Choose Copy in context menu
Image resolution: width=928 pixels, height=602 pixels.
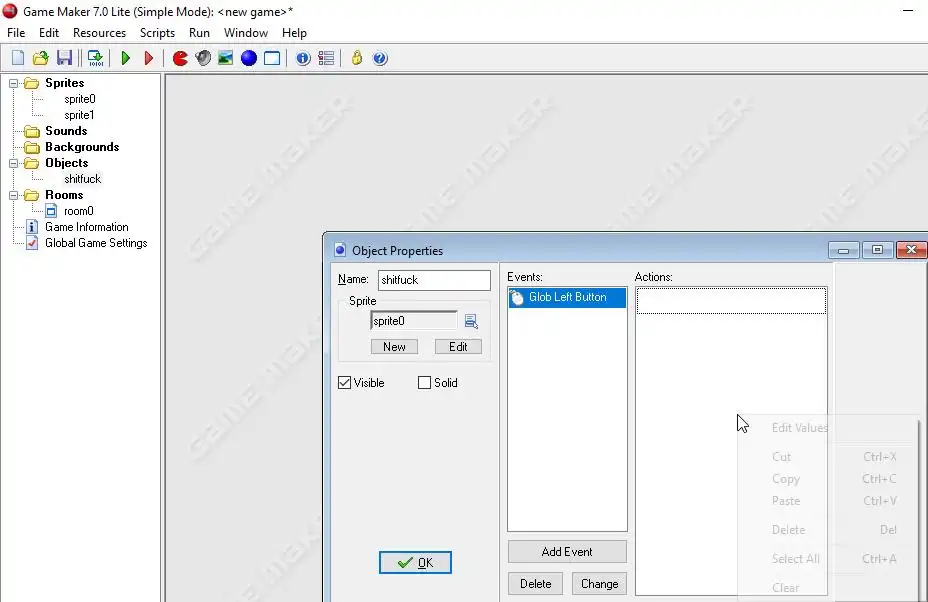(829, 479)
